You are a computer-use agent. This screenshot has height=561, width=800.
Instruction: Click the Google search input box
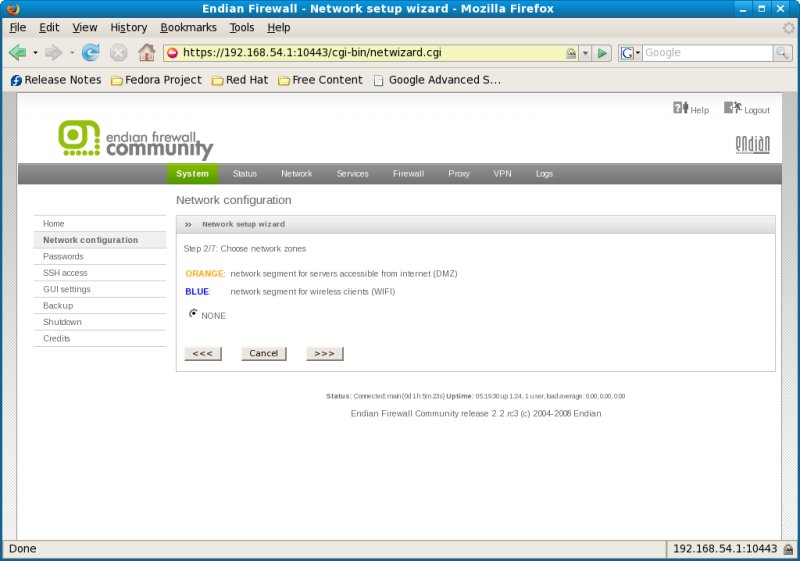707,53
